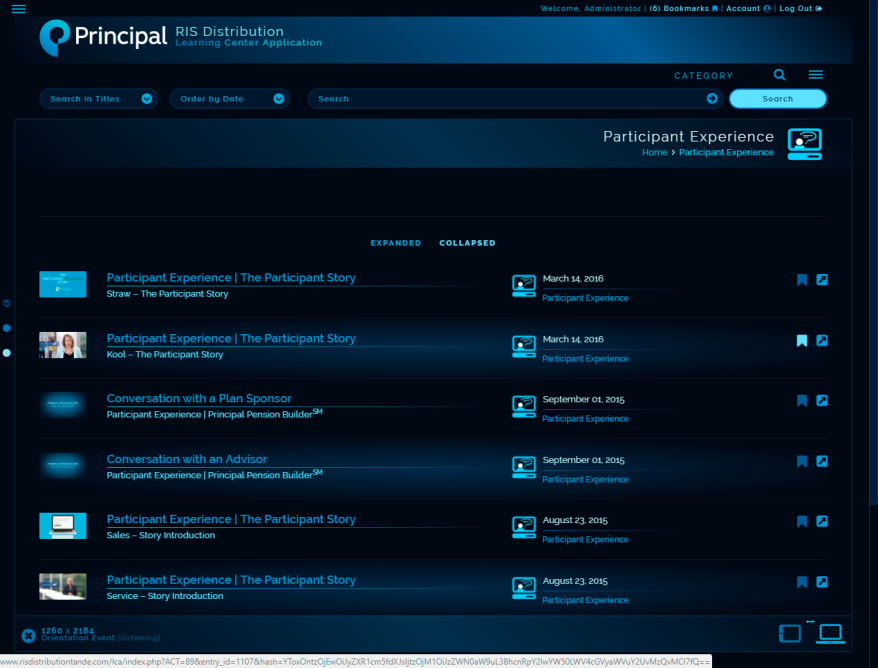Select the middle dot in left side navigation

7,328
